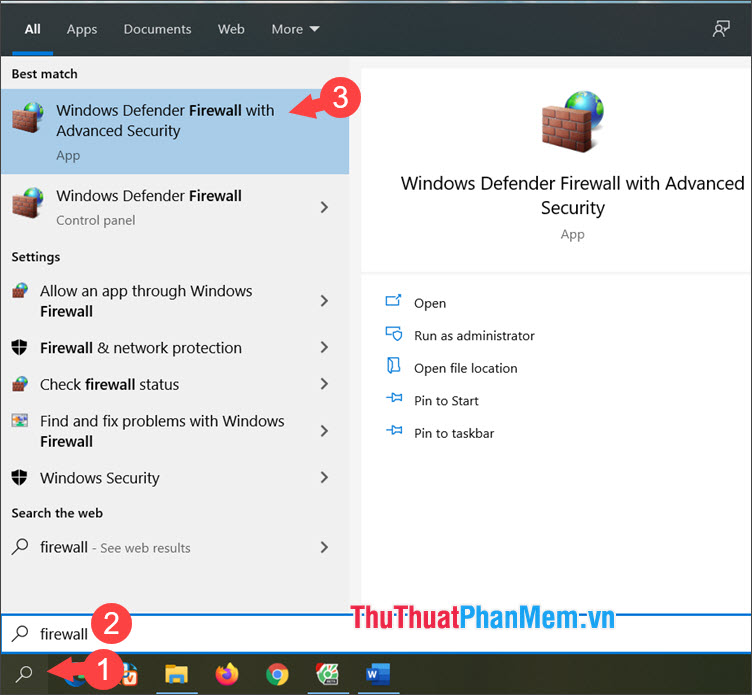The height and width of the screenshot is (695, 752).
Task: Switch to the Documents search tab
Action: click(157, 29)
